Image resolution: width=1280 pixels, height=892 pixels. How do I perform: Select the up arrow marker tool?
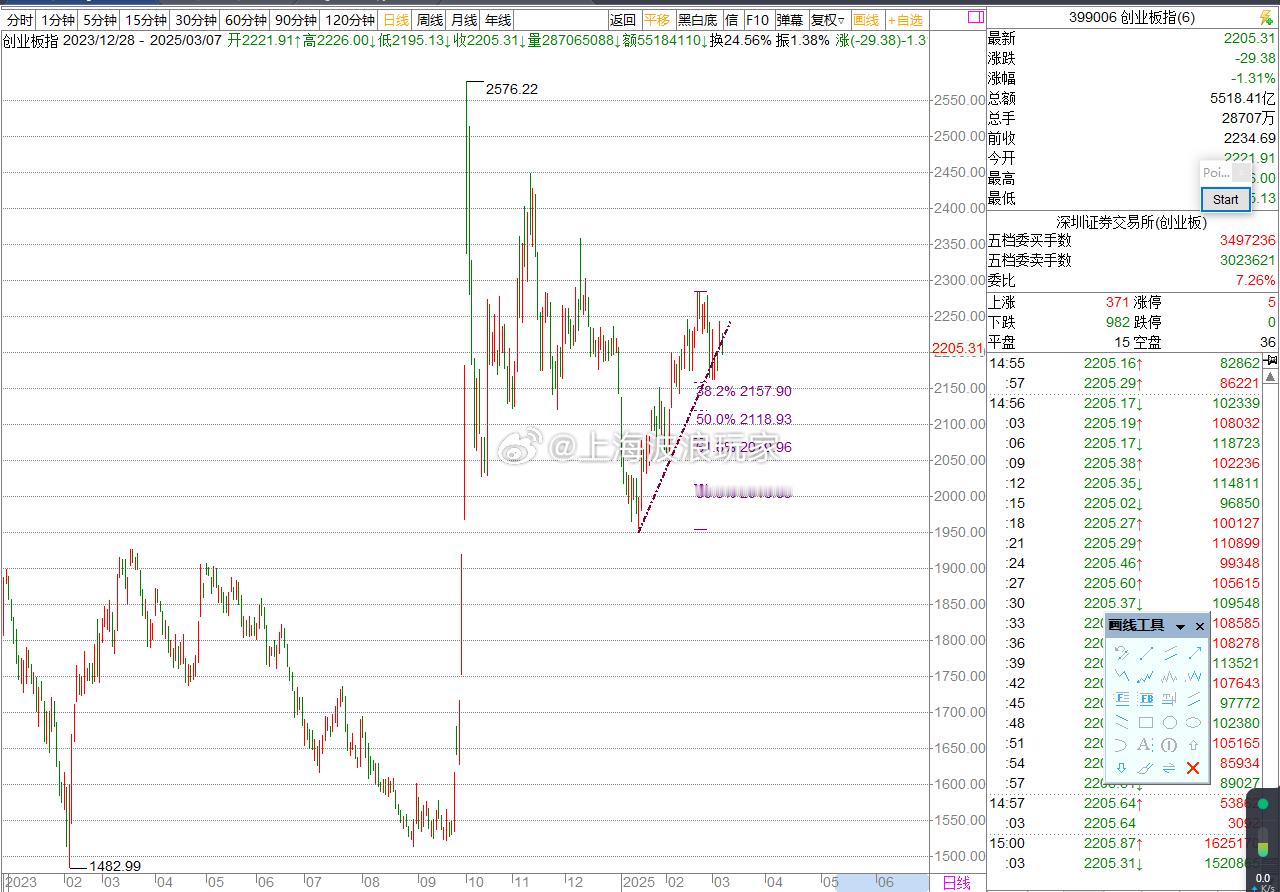(x=1194, y=745)
